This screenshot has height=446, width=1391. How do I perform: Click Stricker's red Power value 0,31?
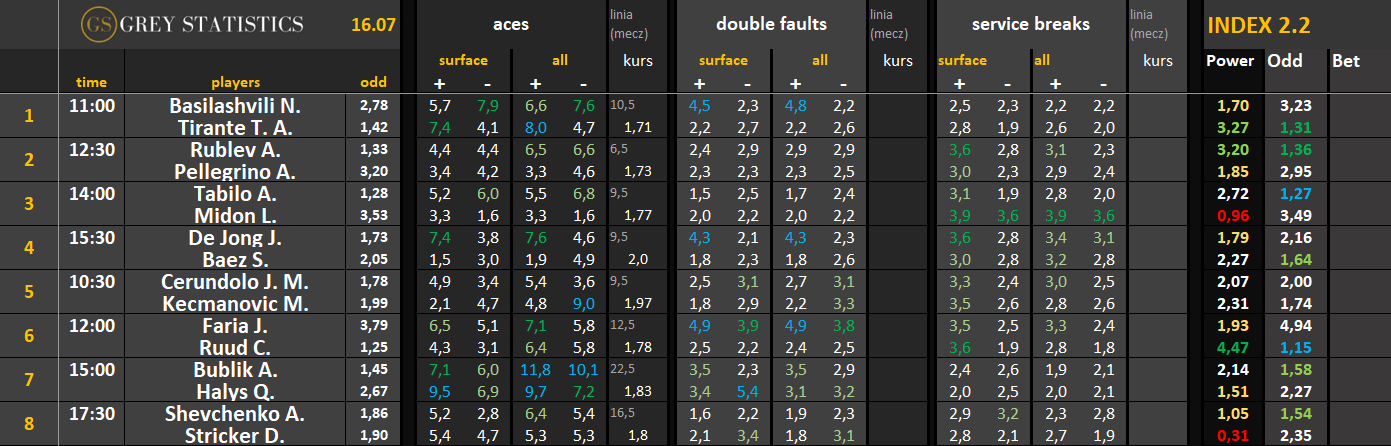click(x=1230, y=435)
